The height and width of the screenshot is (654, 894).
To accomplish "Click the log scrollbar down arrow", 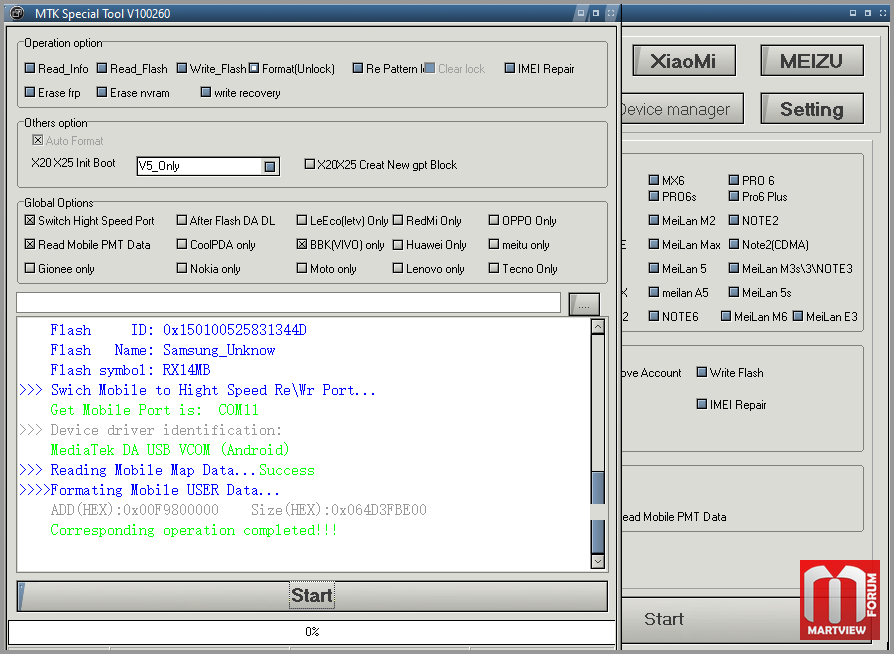I will pos(598,561).
